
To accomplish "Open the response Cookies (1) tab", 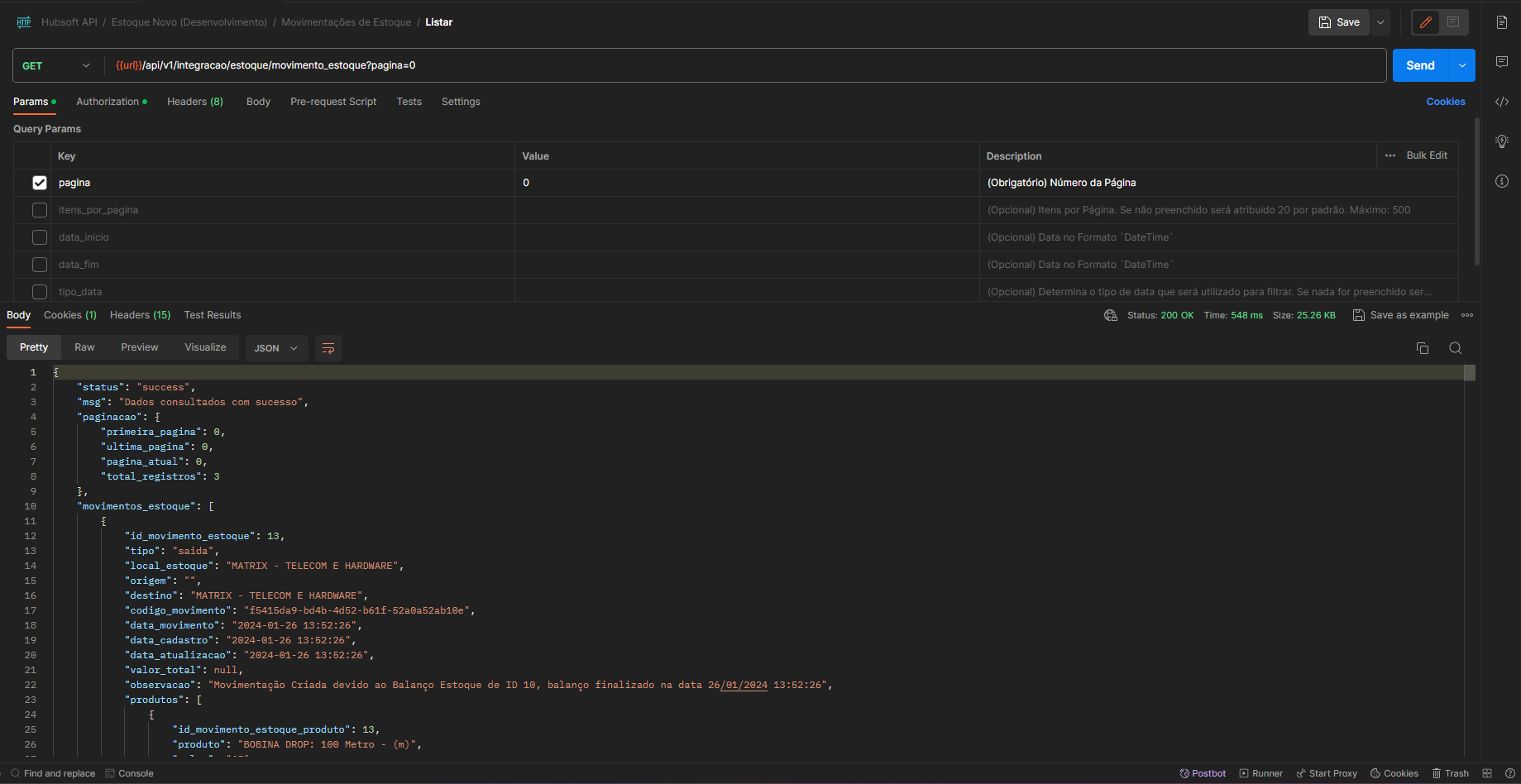I will coord(70,315).
